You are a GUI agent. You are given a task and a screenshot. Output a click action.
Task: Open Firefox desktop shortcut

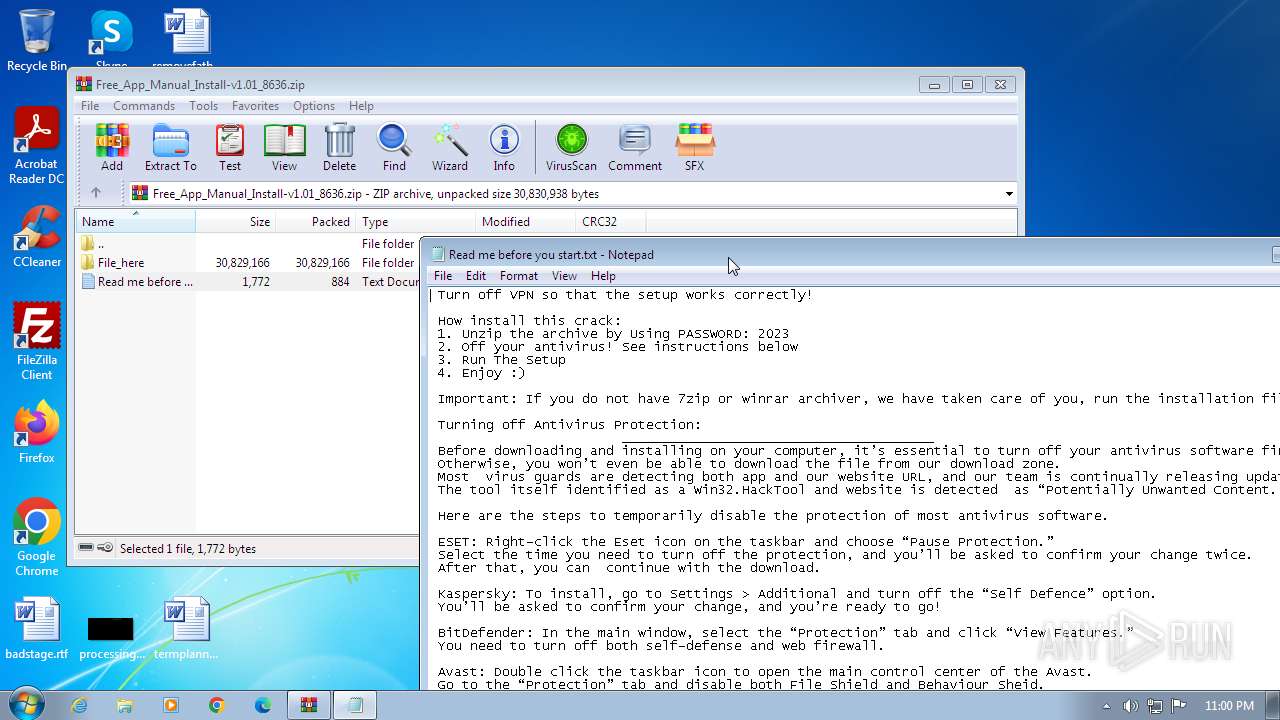coord(37,432)
